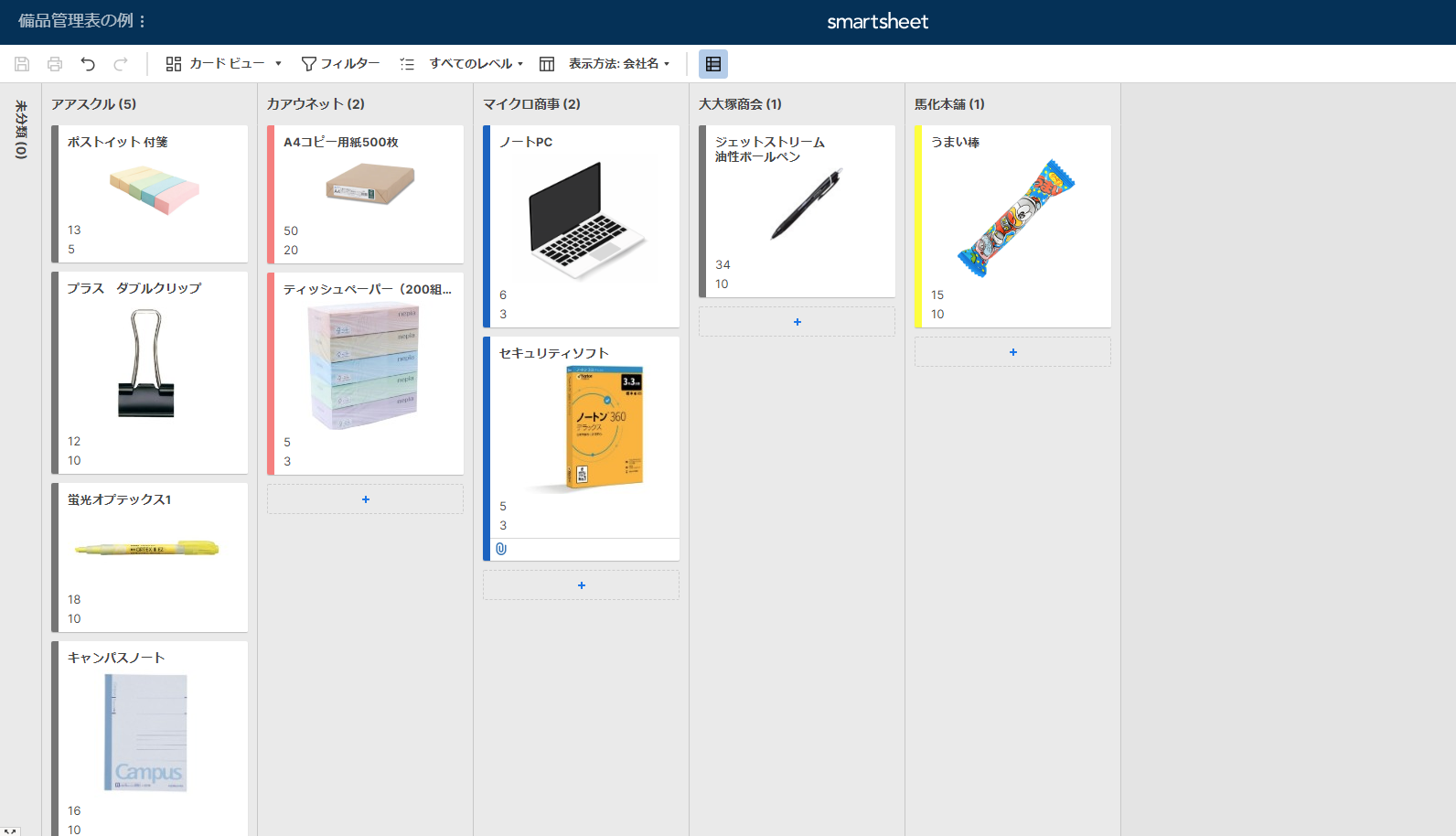Redo the last undone action
The height and width of the screenshot is (836, 1456).
(121, 64)
